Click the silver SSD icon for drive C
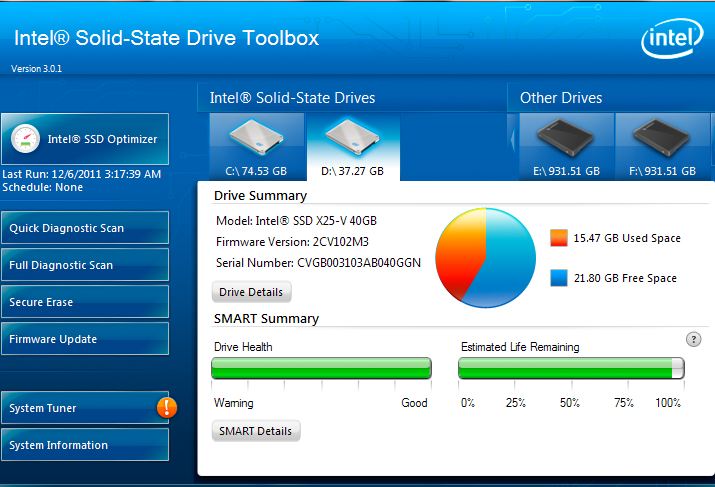This screenshot has width=715, height=487. 257,136
